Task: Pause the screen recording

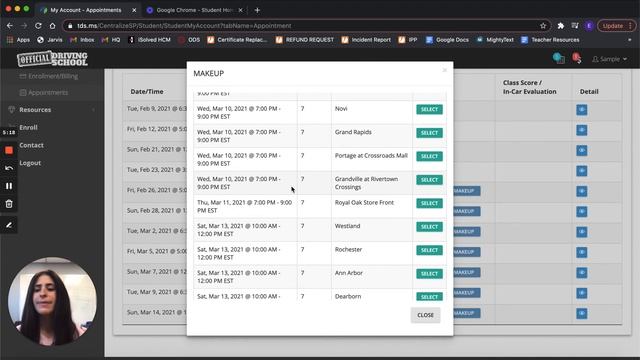Action: (x=9, y=186)
